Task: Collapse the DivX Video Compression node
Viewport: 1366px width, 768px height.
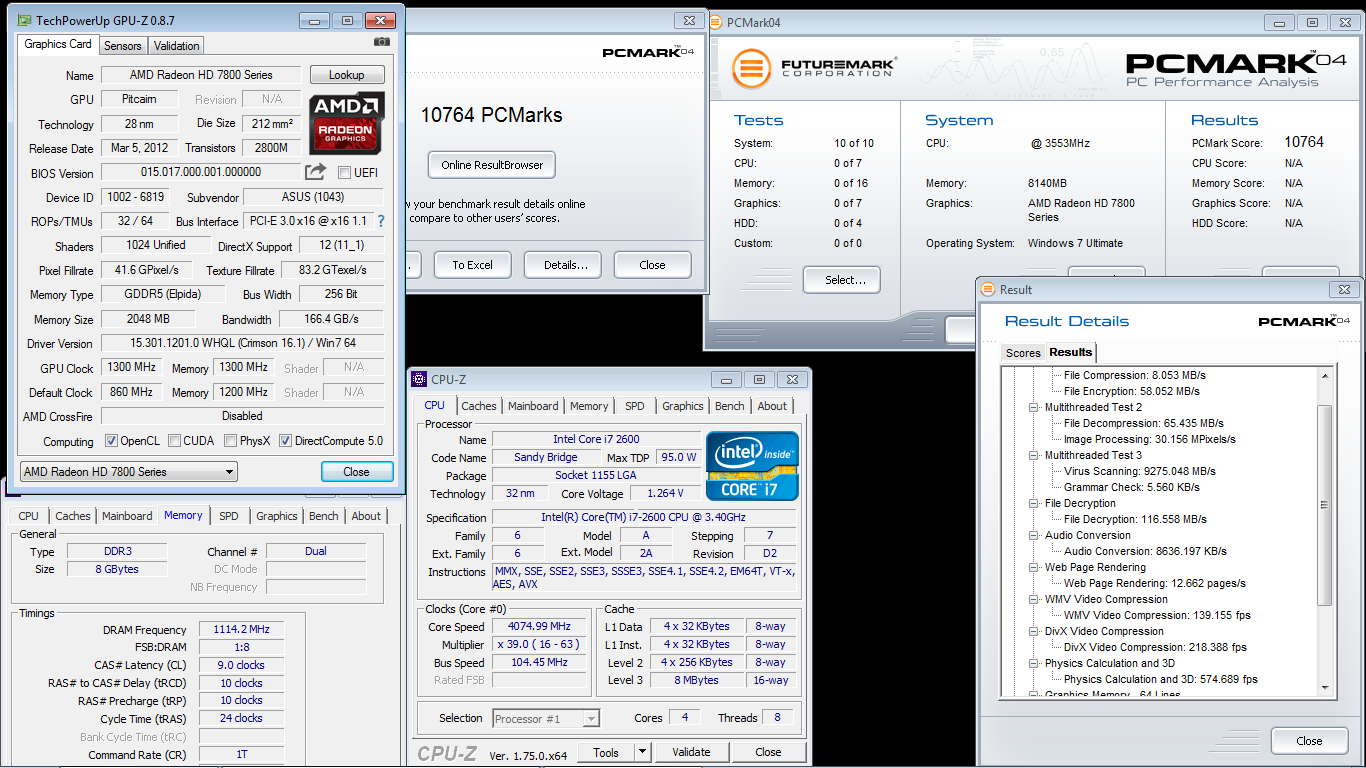Action: (1035, 631)
